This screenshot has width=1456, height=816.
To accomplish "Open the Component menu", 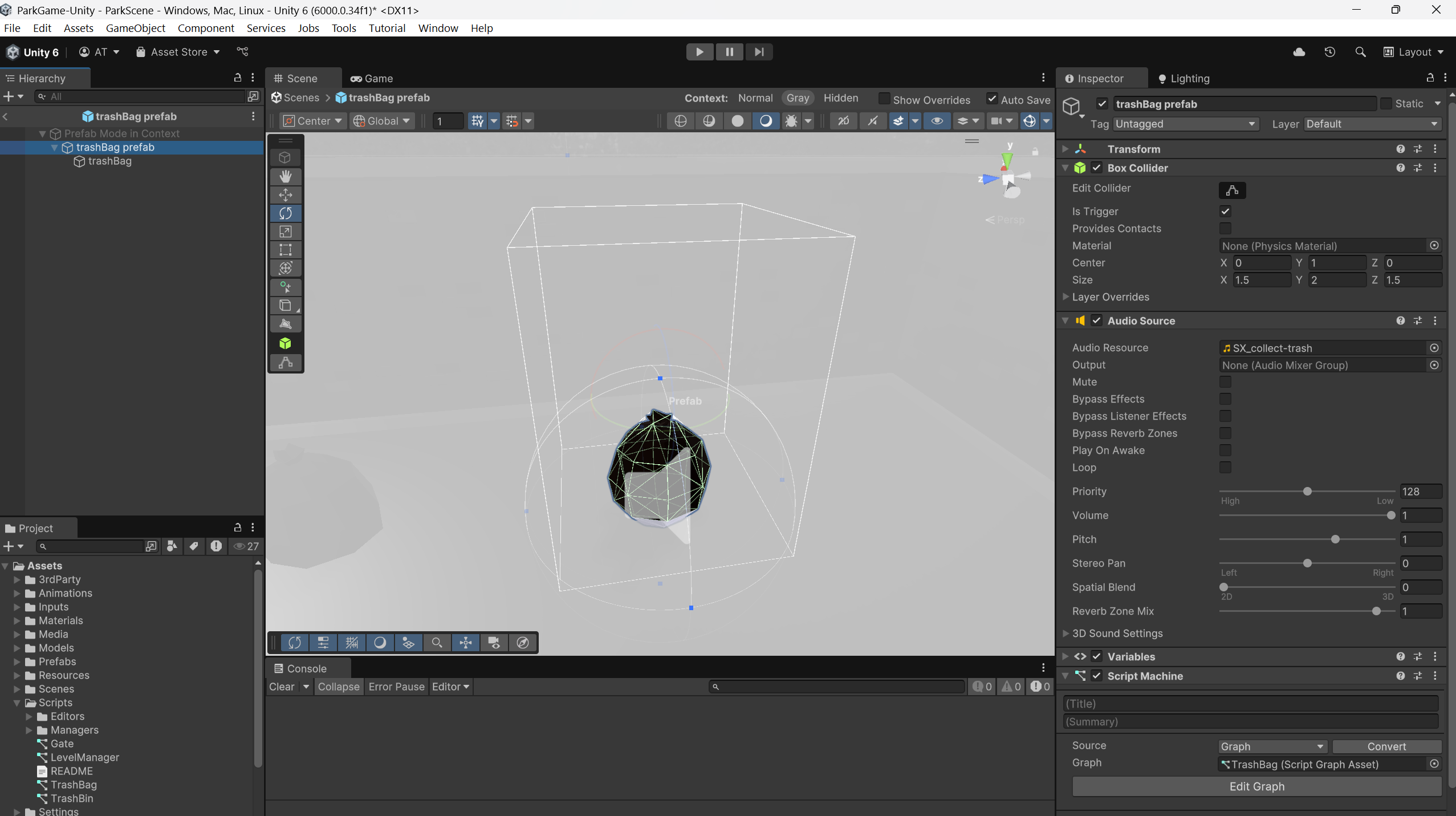I will coord(206,28).
